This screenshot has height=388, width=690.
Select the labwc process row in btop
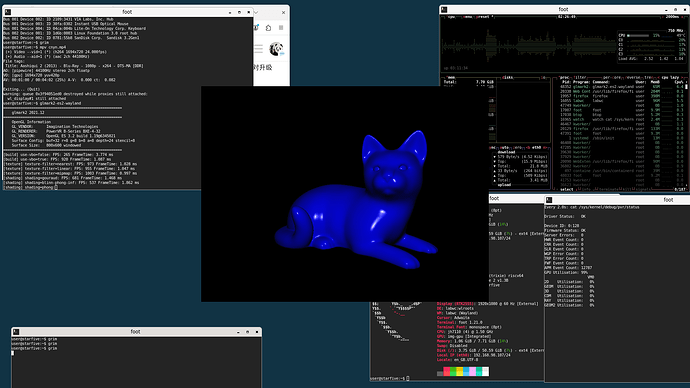tap(621, 101)
